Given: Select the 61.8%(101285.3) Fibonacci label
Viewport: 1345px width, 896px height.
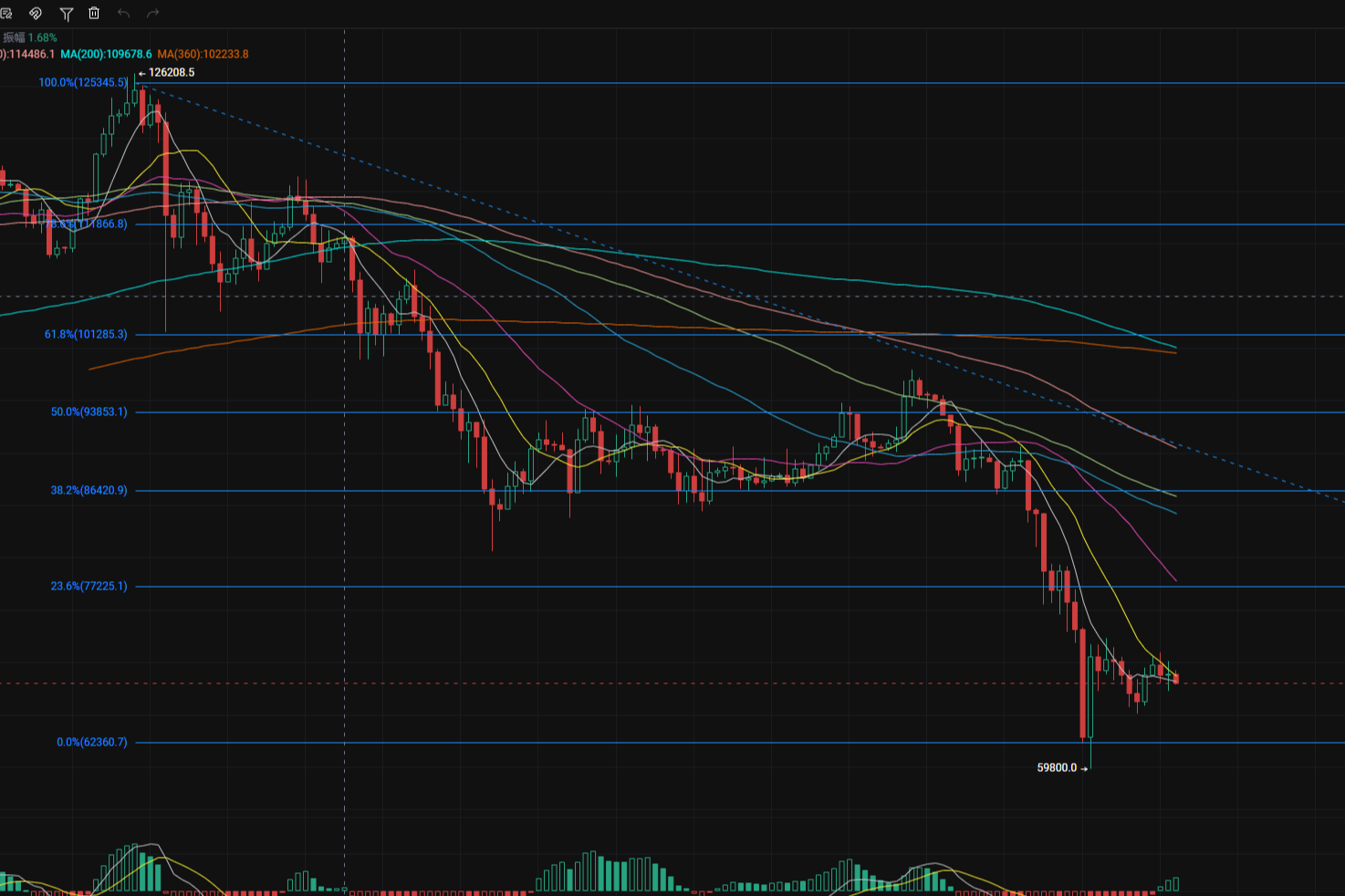Looking at the screenshot, I should coord(86,335).
